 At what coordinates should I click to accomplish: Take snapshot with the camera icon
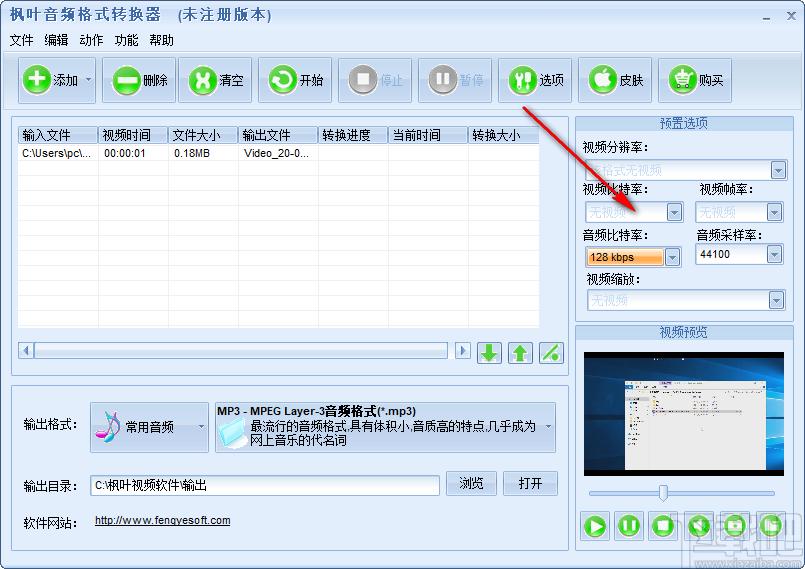pos(735,526)
